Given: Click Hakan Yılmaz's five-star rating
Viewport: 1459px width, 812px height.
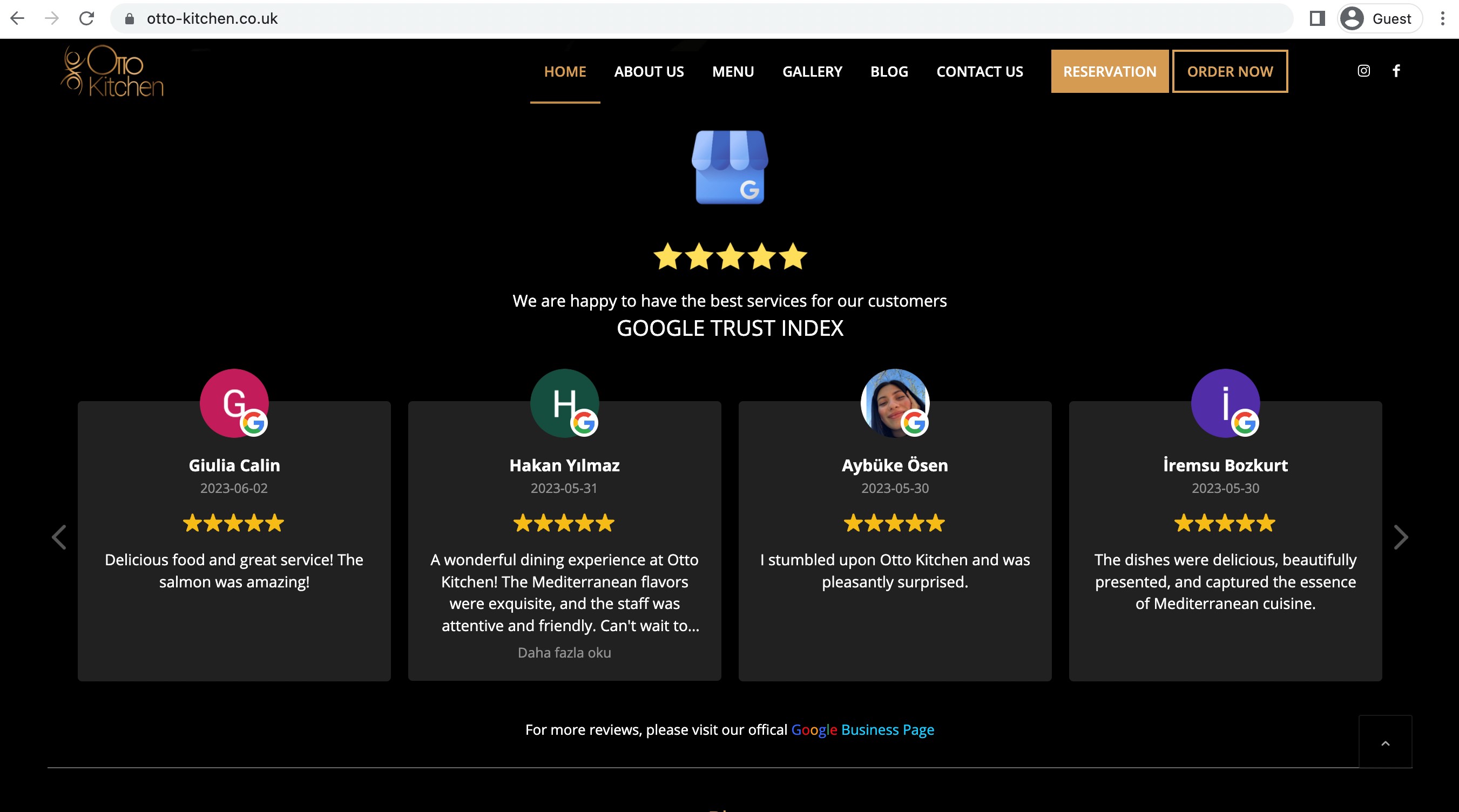Looking at the screenshot, I should coord(564,523).
